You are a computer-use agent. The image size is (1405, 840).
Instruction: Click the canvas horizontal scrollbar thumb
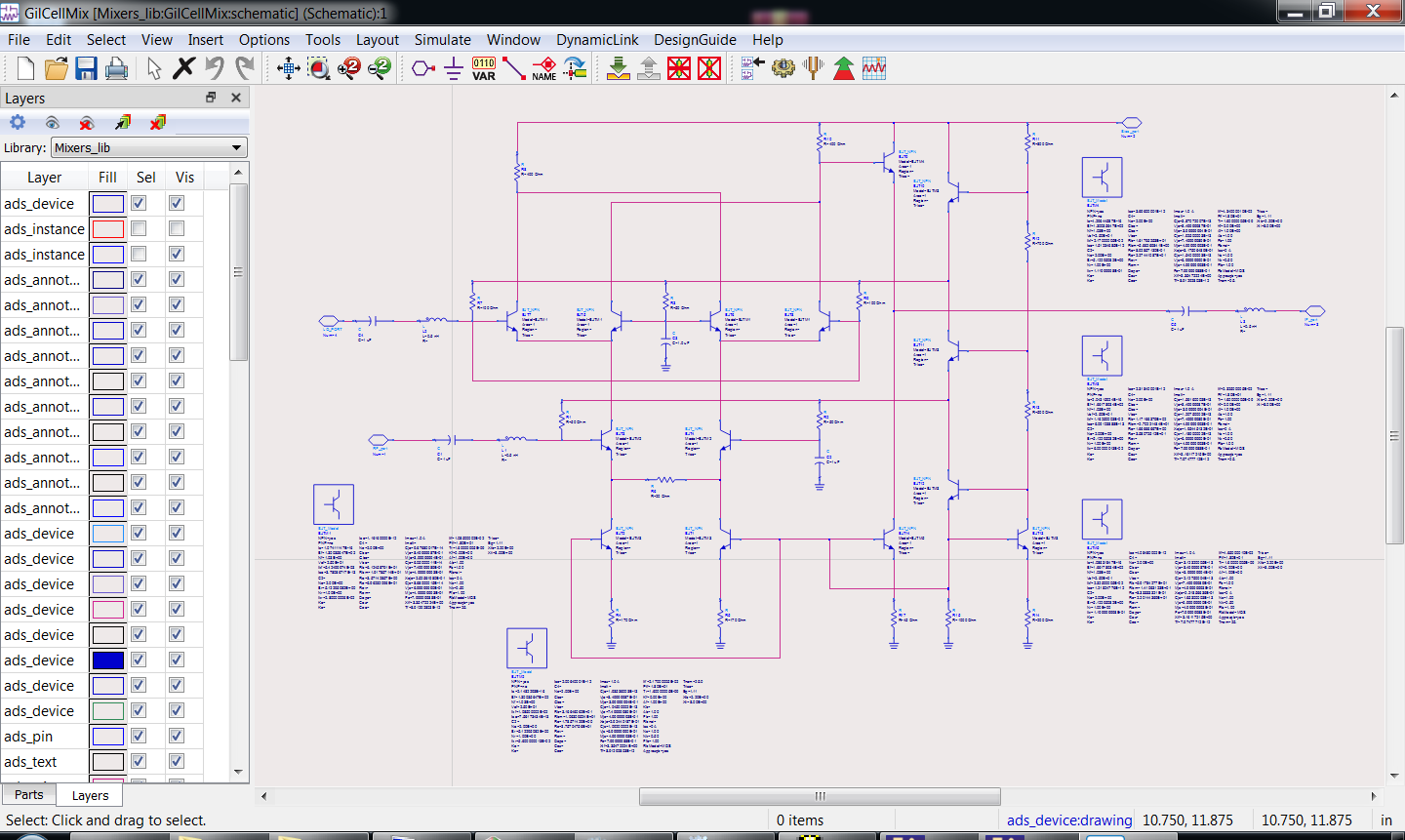(820, 796)
